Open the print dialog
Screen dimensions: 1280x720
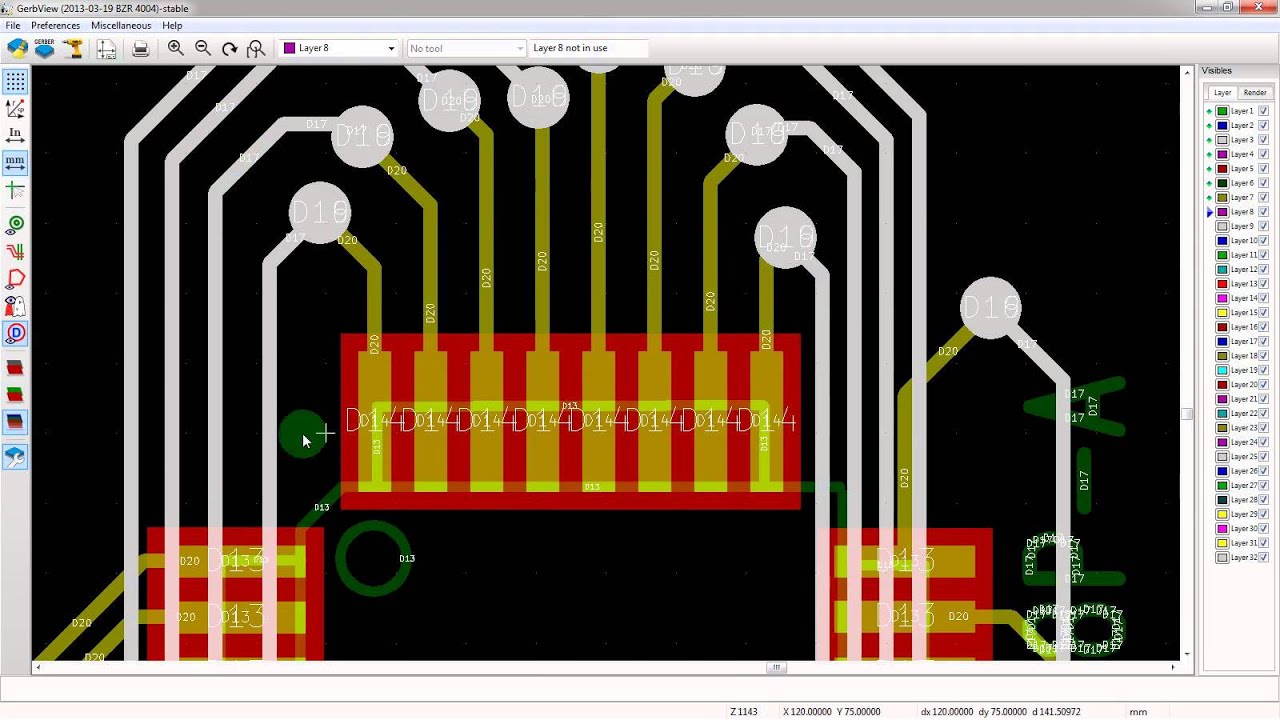(x=141, y=47)
